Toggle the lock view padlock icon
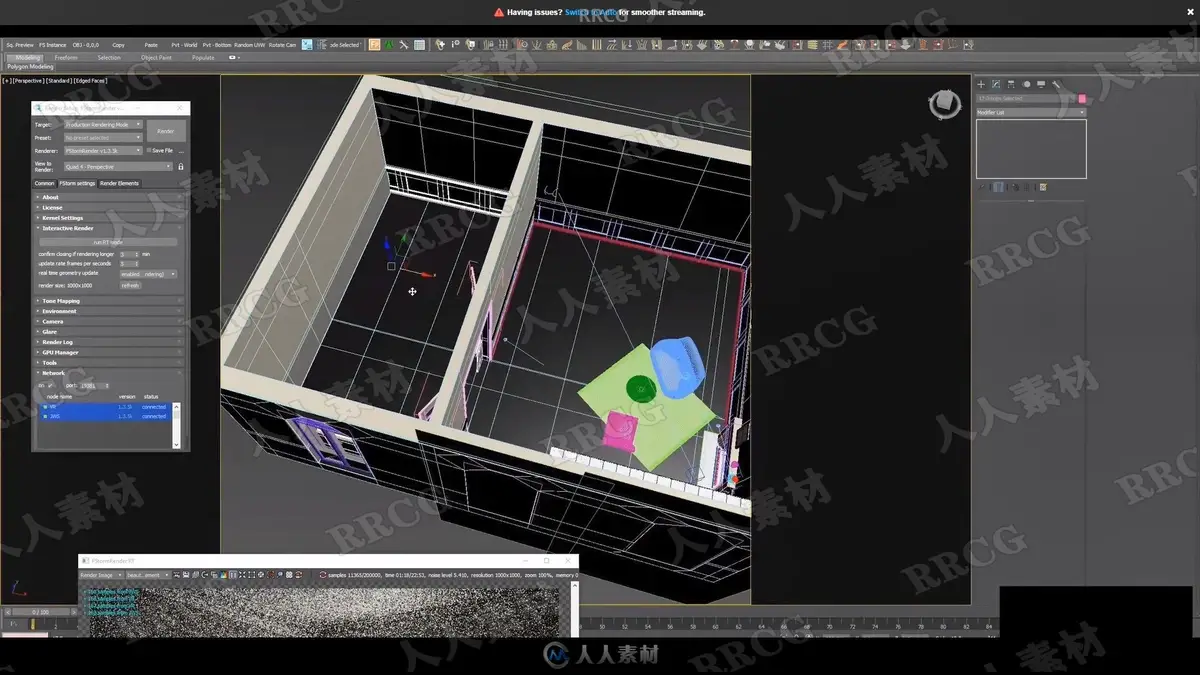The height and width of the screenshot is (675, 1200). (181, 167)
